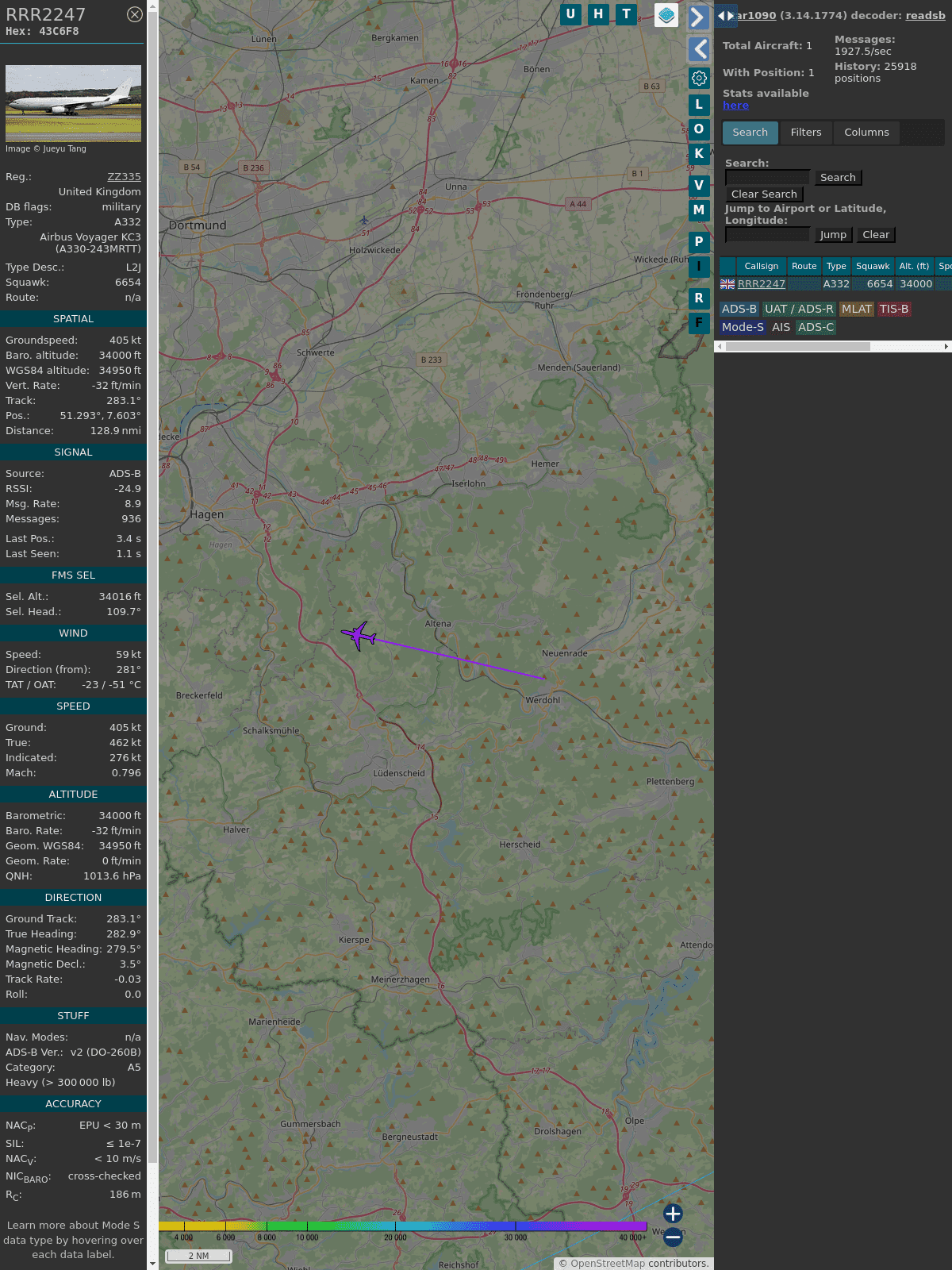Collapse sidebar with left chevron button
Image resolution: width=952 pixels, height=1270 pixels.
tap(698, 49)
